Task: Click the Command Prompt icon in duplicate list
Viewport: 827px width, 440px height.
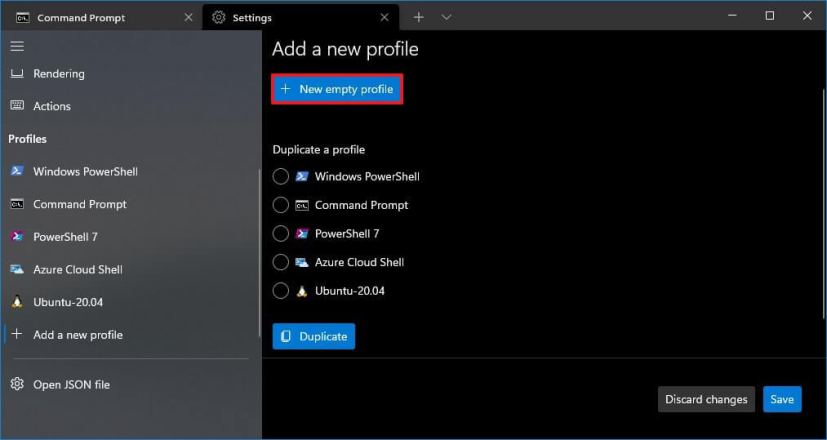Action: (302, 205)
